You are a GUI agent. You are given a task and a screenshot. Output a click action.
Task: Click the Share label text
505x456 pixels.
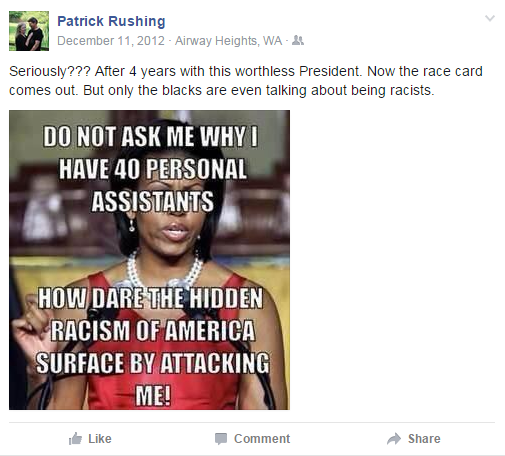point(424,439)
